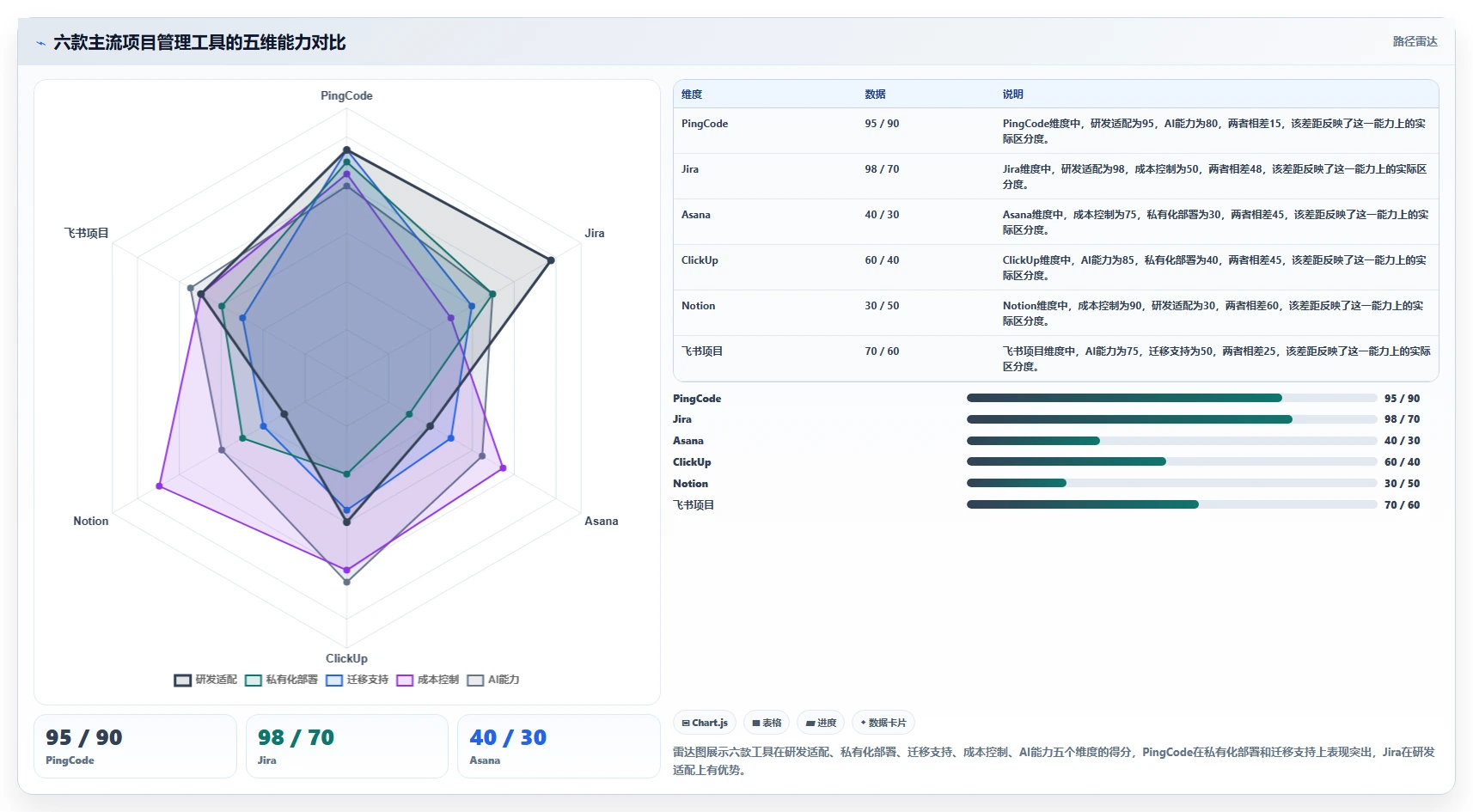This screenshot has height=812, width=1473.
Task: Click the Jira axis label on the radar chart
Action: (595, 233)
